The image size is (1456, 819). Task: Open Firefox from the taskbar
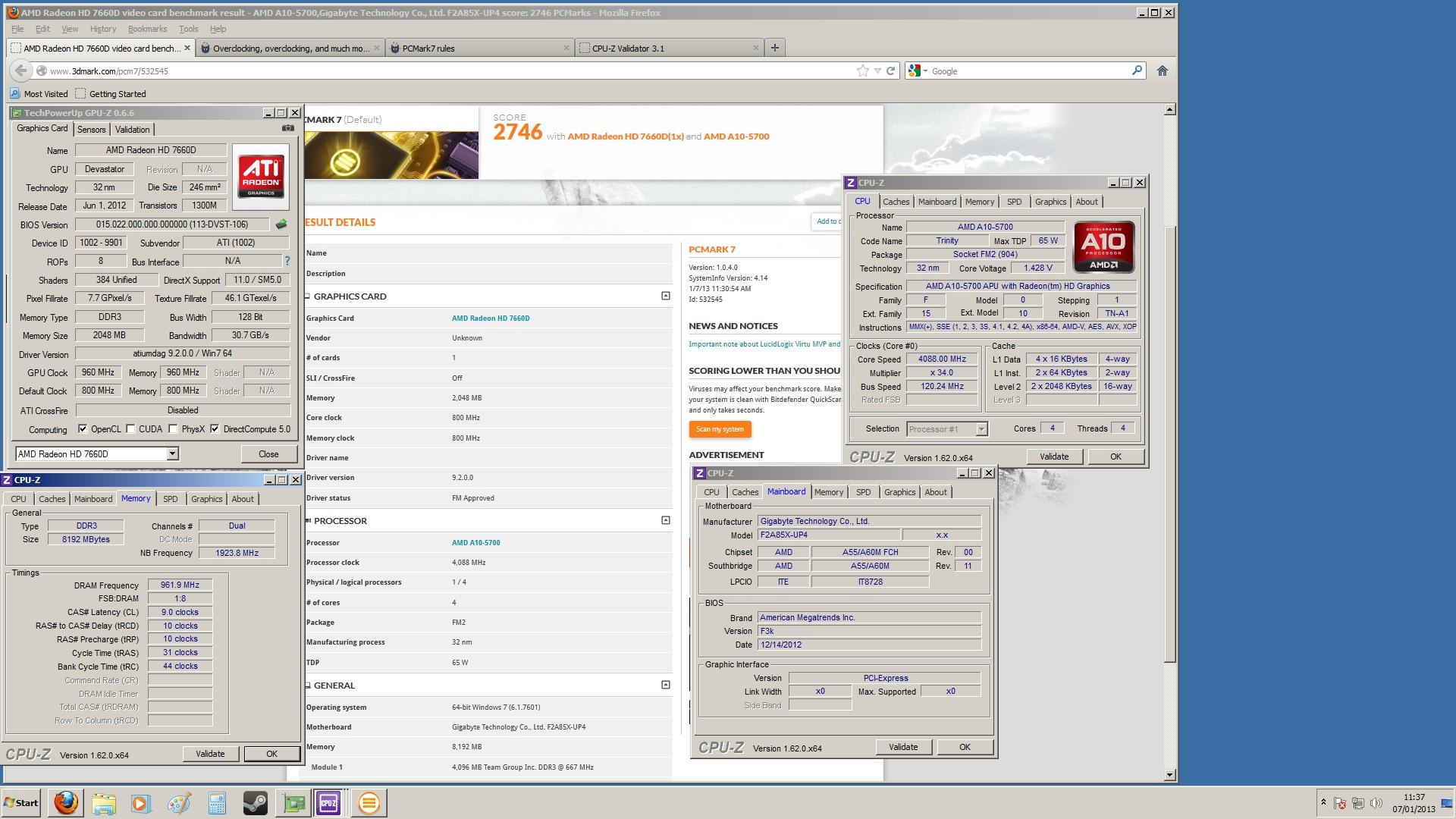coord(66,802)
